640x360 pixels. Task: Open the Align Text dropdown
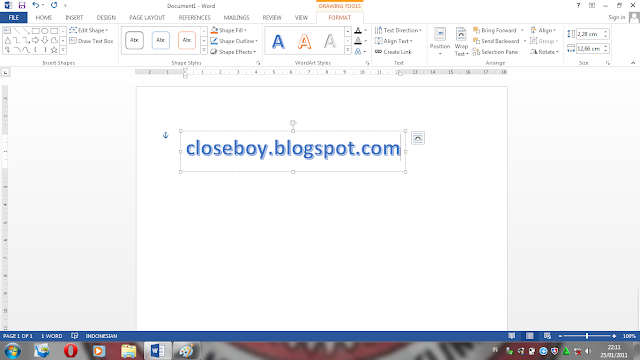[393, 41]
